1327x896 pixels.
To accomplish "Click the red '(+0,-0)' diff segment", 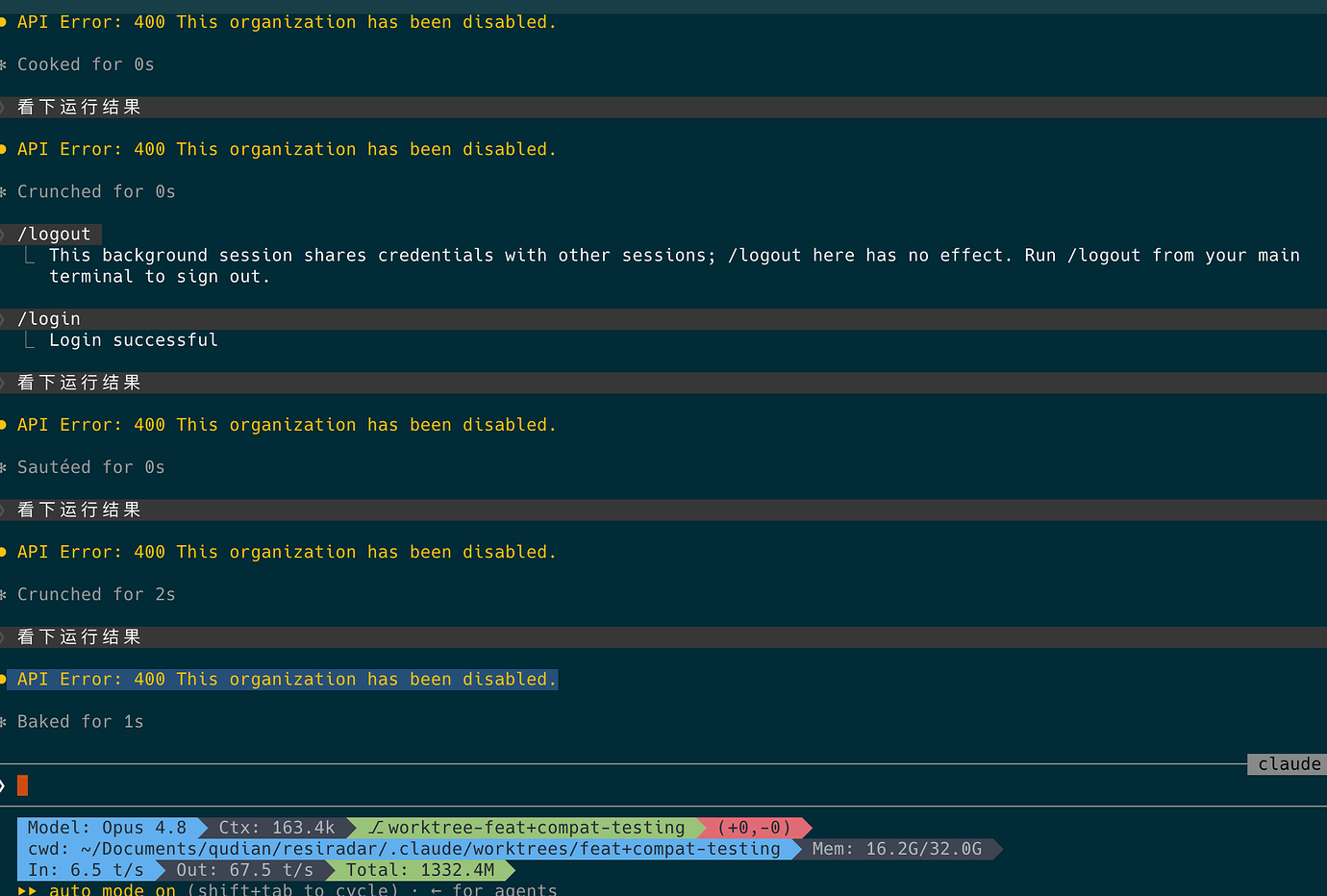I will [754, 828].
